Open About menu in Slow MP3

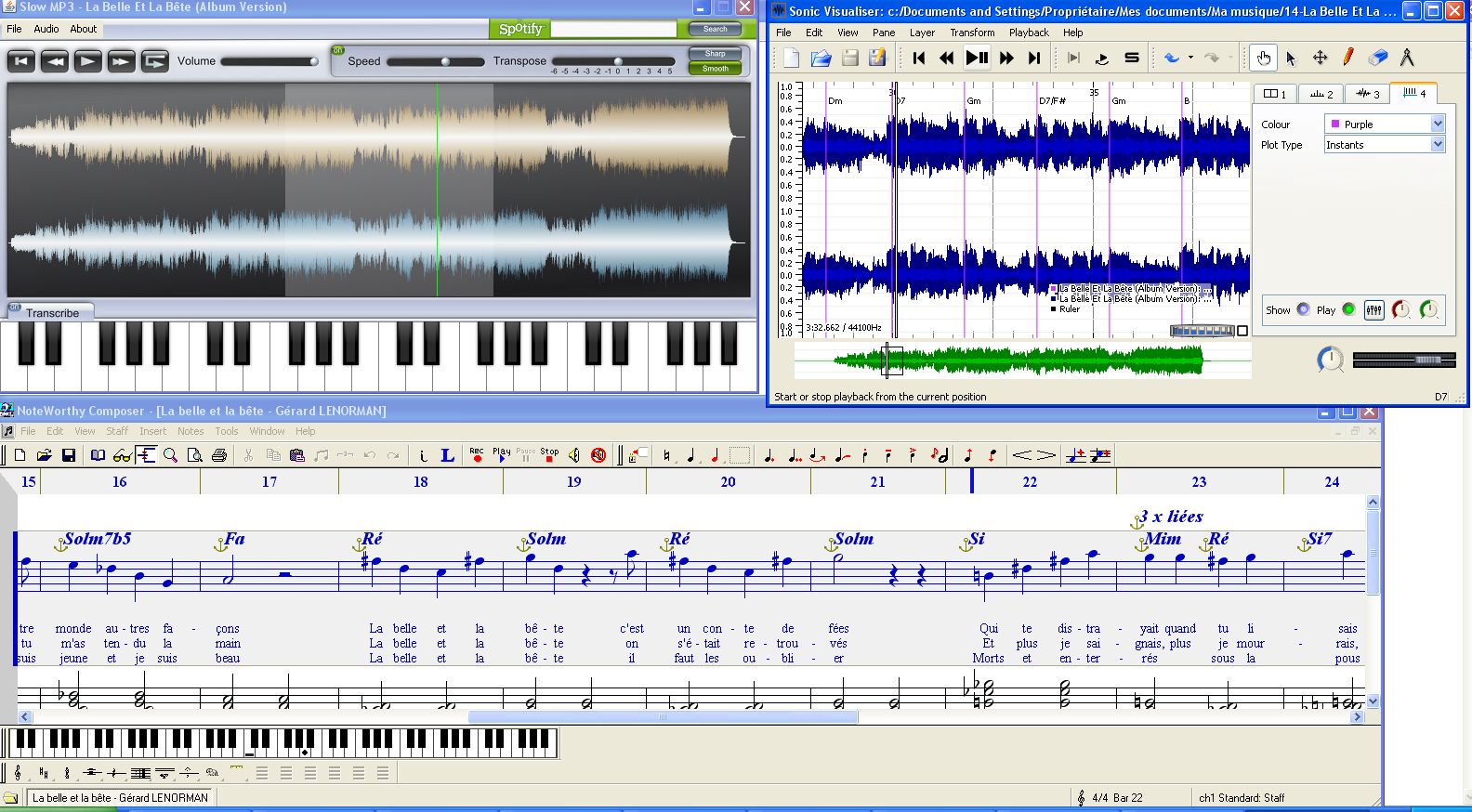pyautogui.click(x=84, y=29)
